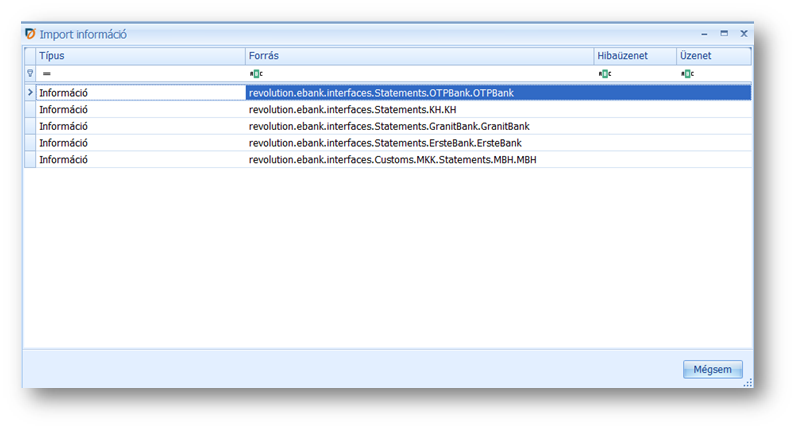The width and height of the screenshot is (796, 430).
Task: Click the current row indicator arrow
Action: coord(29,93)
